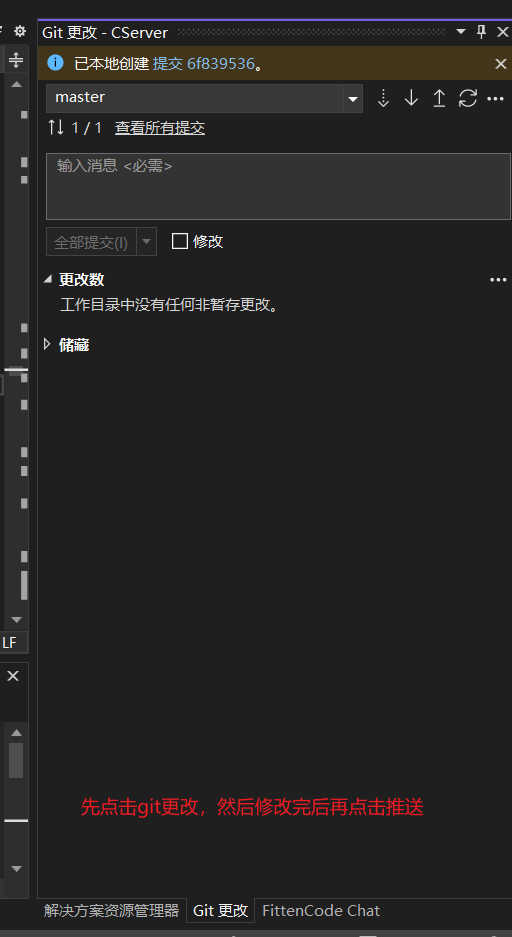
Task: Click the pin icon of Git 更改 panel
Action: (482, 32)
